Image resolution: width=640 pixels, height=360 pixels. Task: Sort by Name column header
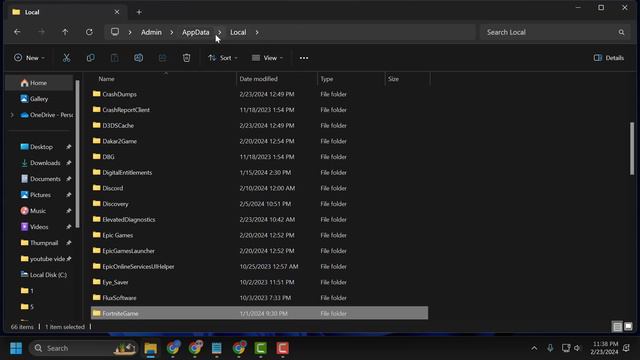click(107, 79)
